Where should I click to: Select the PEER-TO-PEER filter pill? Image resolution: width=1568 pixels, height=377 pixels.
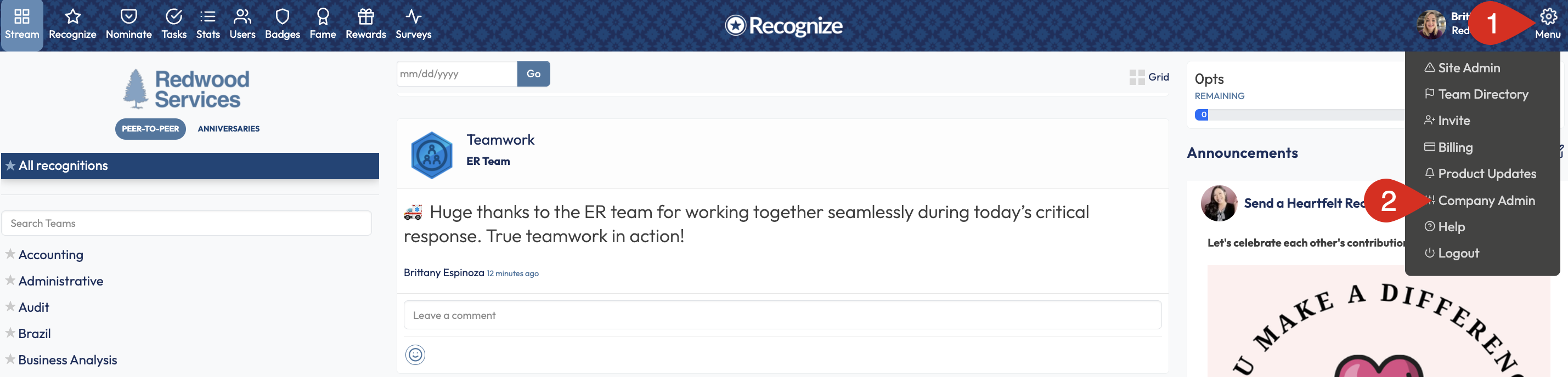150,129
